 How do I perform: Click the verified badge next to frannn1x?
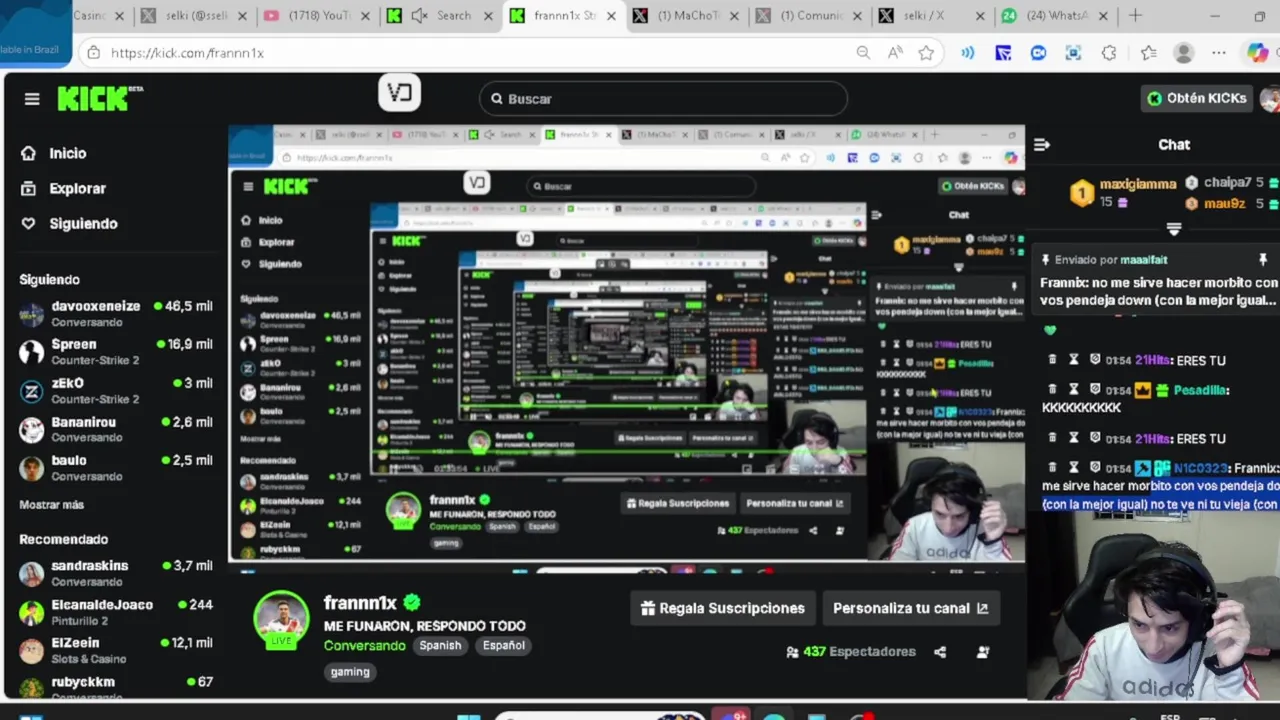click(412, 603)
